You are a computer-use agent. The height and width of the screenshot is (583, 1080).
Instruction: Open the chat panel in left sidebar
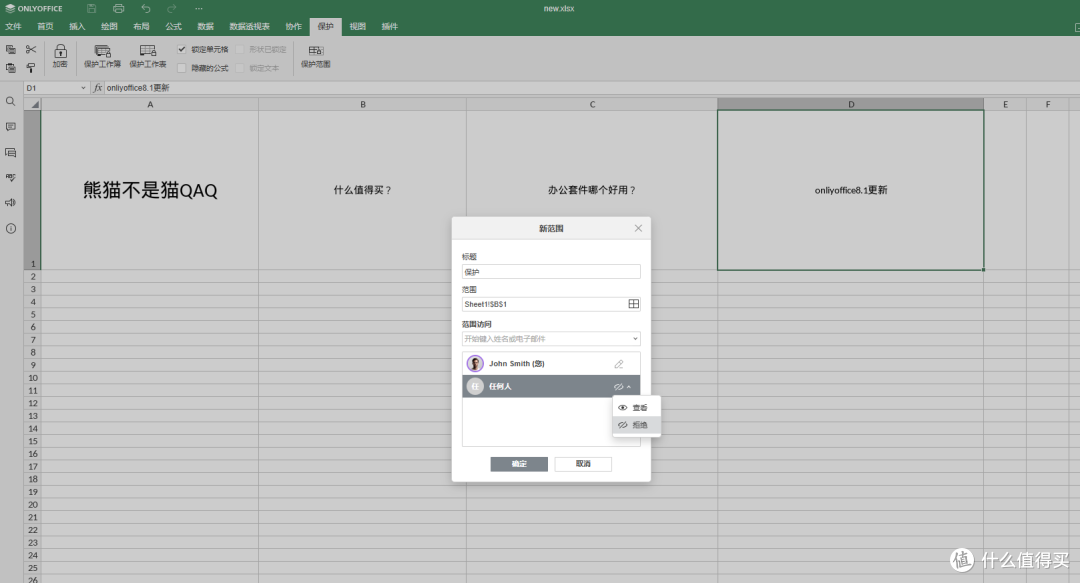tap(10, 152)
